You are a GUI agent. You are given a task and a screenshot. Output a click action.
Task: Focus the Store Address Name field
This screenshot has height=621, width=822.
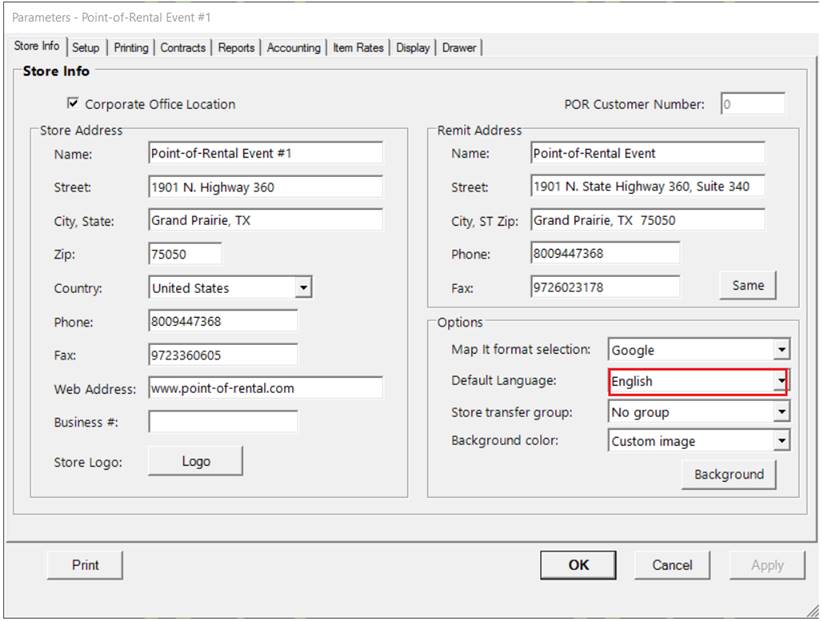[266, 153]
